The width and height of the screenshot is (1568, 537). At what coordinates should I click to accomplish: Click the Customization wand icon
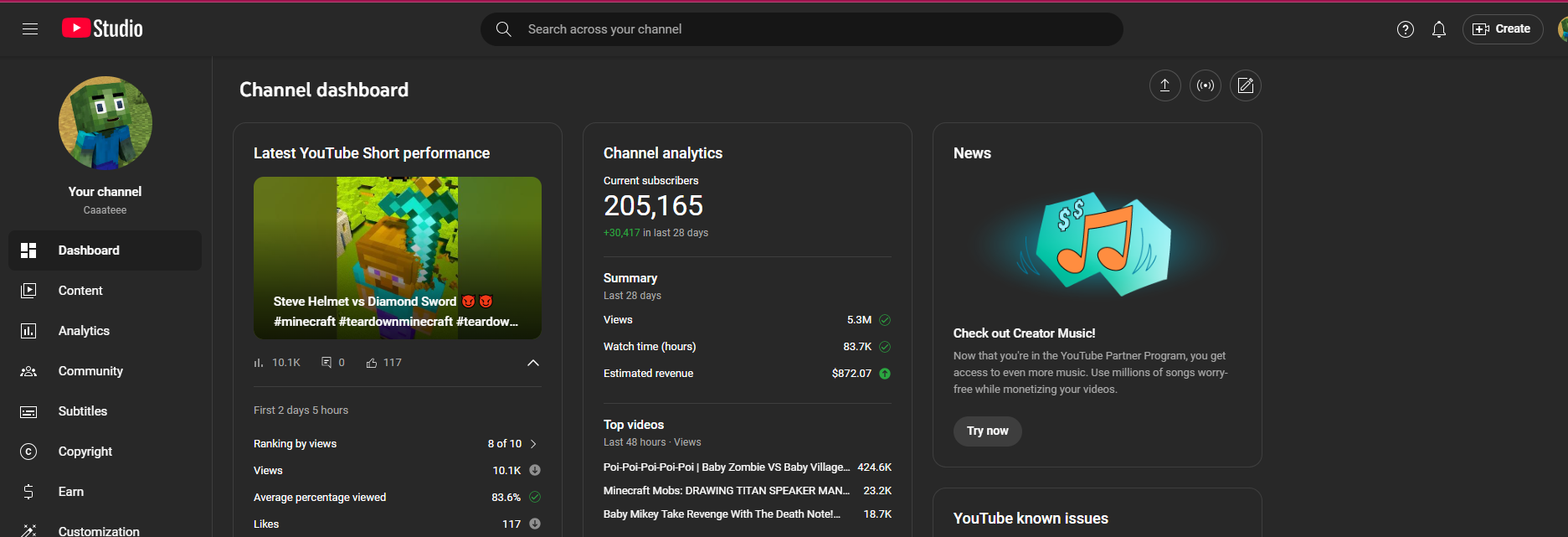pyautogui.click(x=28, y=530)
